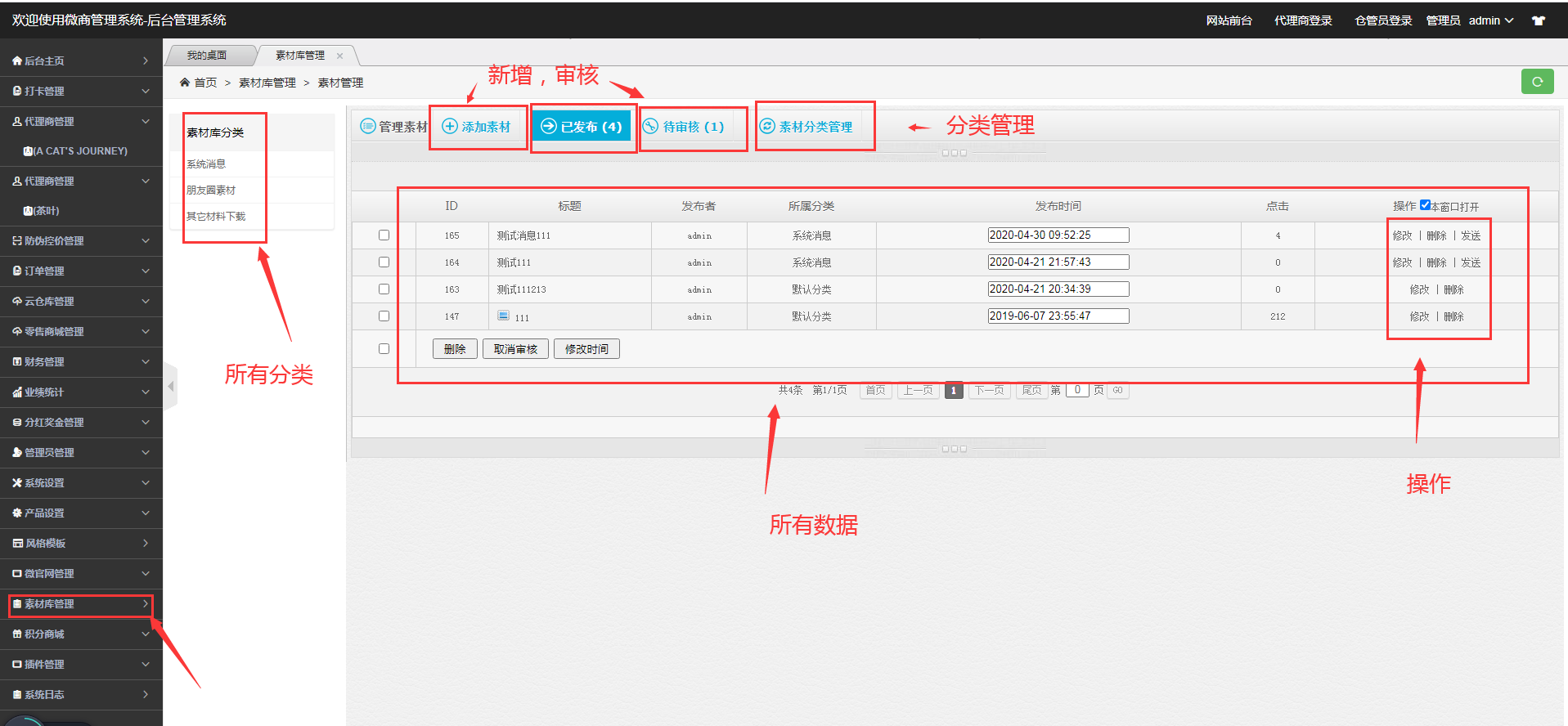Select 系统消息 category in left list

coord(206,164)
